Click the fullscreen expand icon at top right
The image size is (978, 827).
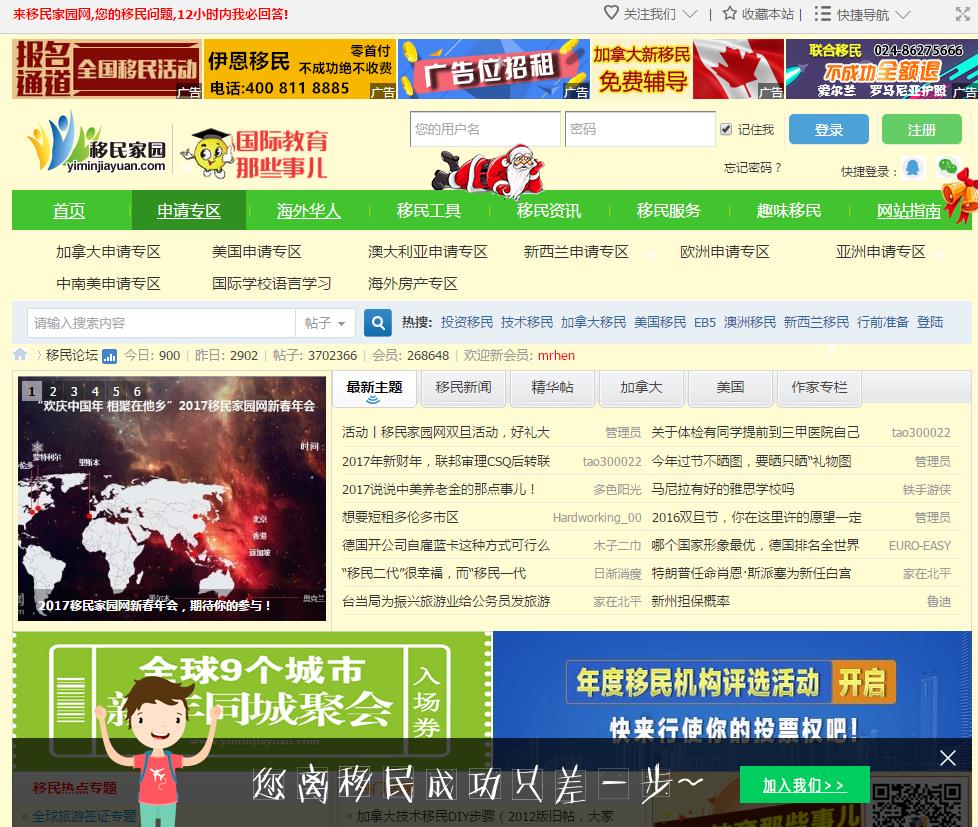click(963, 14)
